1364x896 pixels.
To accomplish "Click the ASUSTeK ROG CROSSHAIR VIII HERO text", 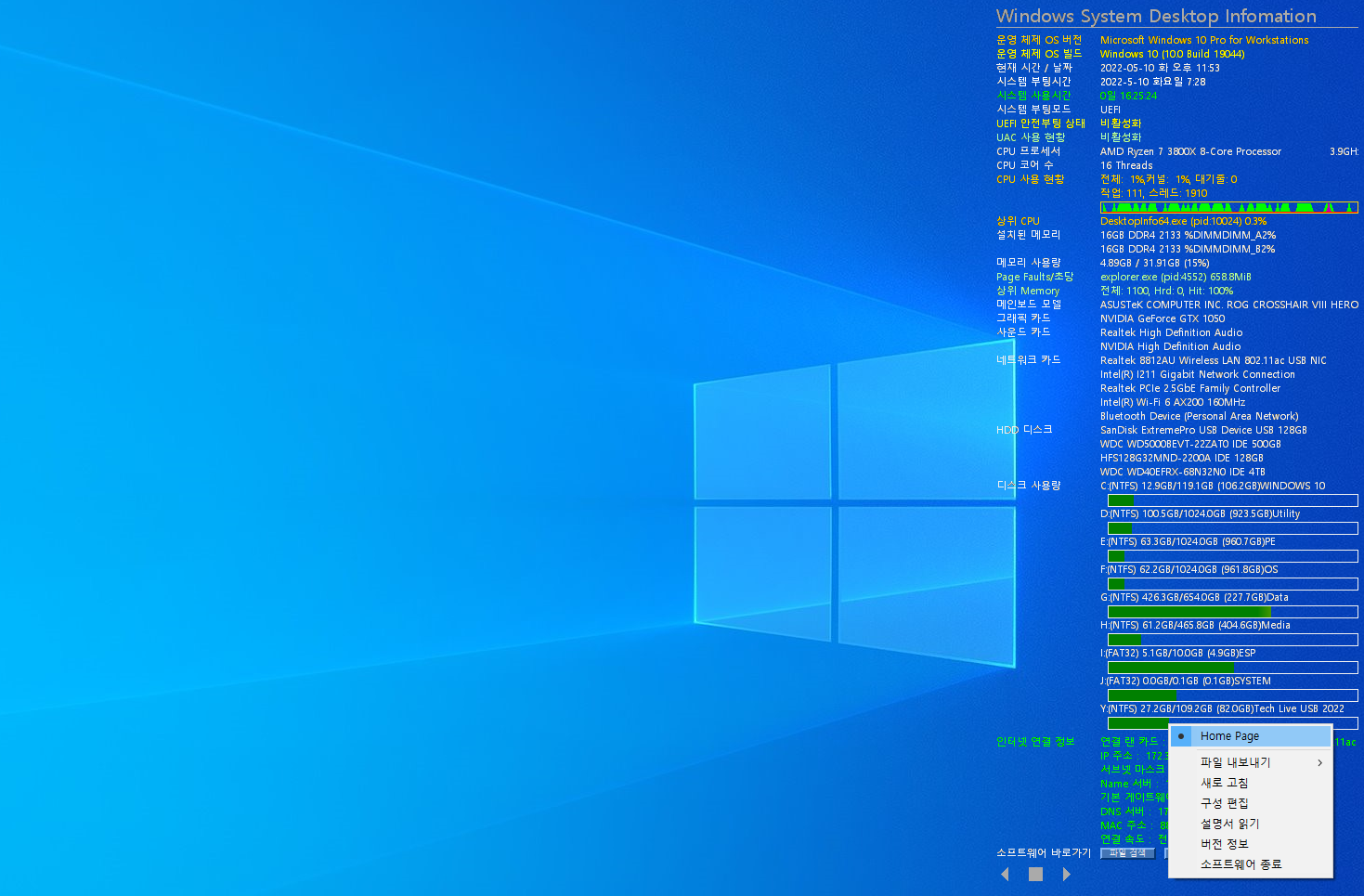I will [1228, 305].
